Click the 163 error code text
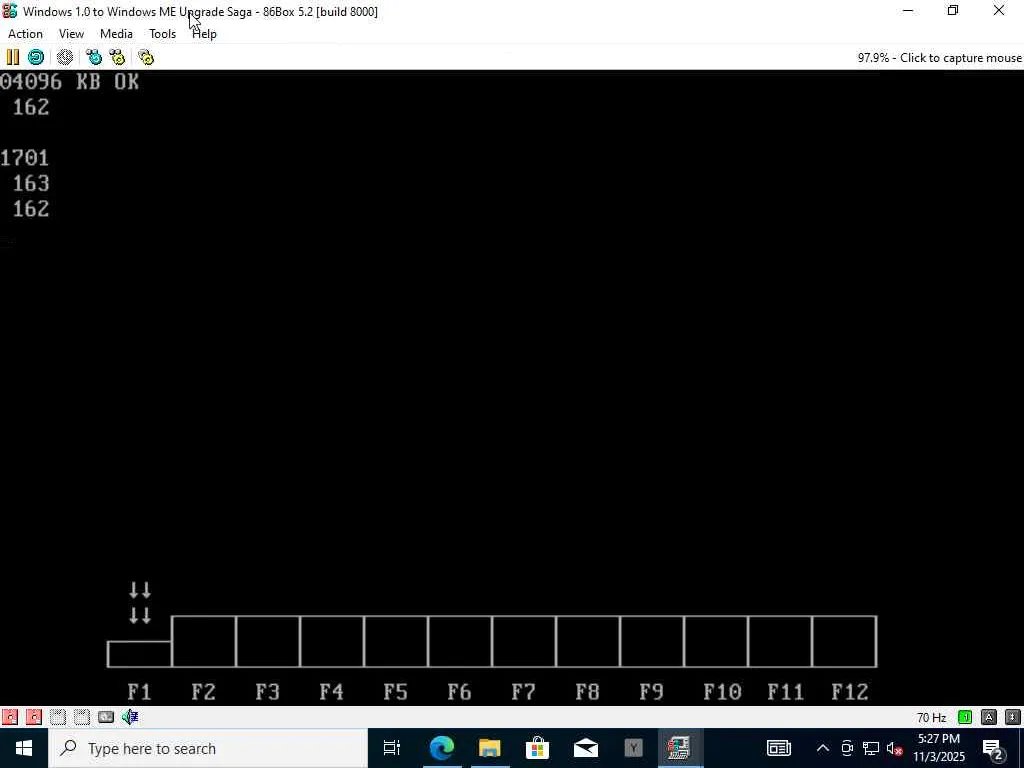 pos(31,184)
